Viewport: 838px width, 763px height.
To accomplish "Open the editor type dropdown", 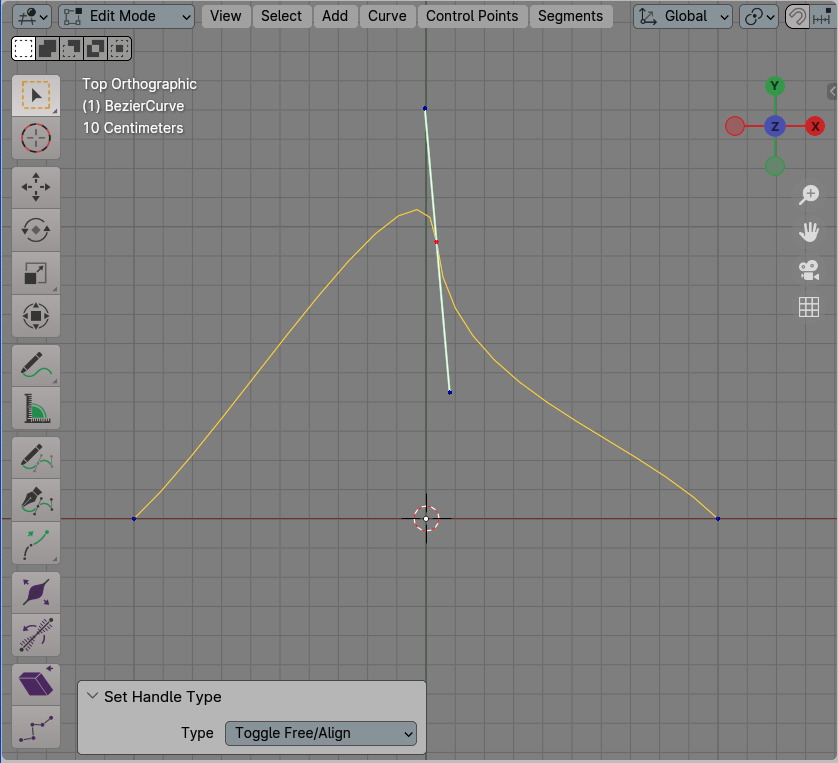I will 32,17.
